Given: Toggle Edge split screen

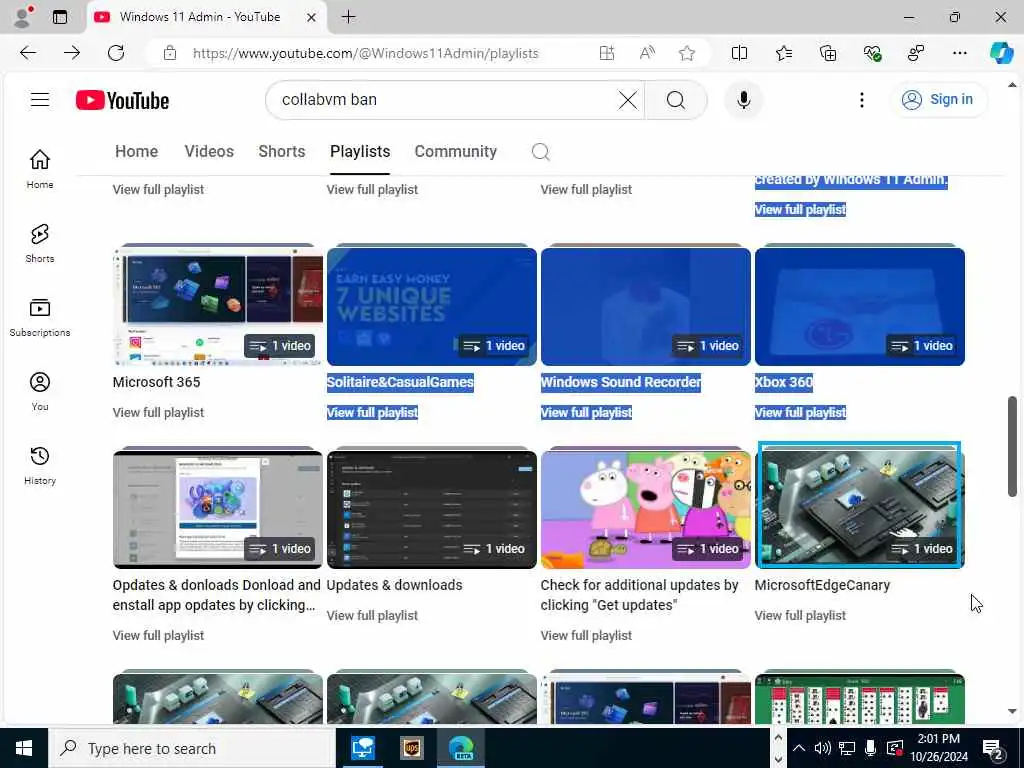Looking at the screenshot, I should [739, 53].
